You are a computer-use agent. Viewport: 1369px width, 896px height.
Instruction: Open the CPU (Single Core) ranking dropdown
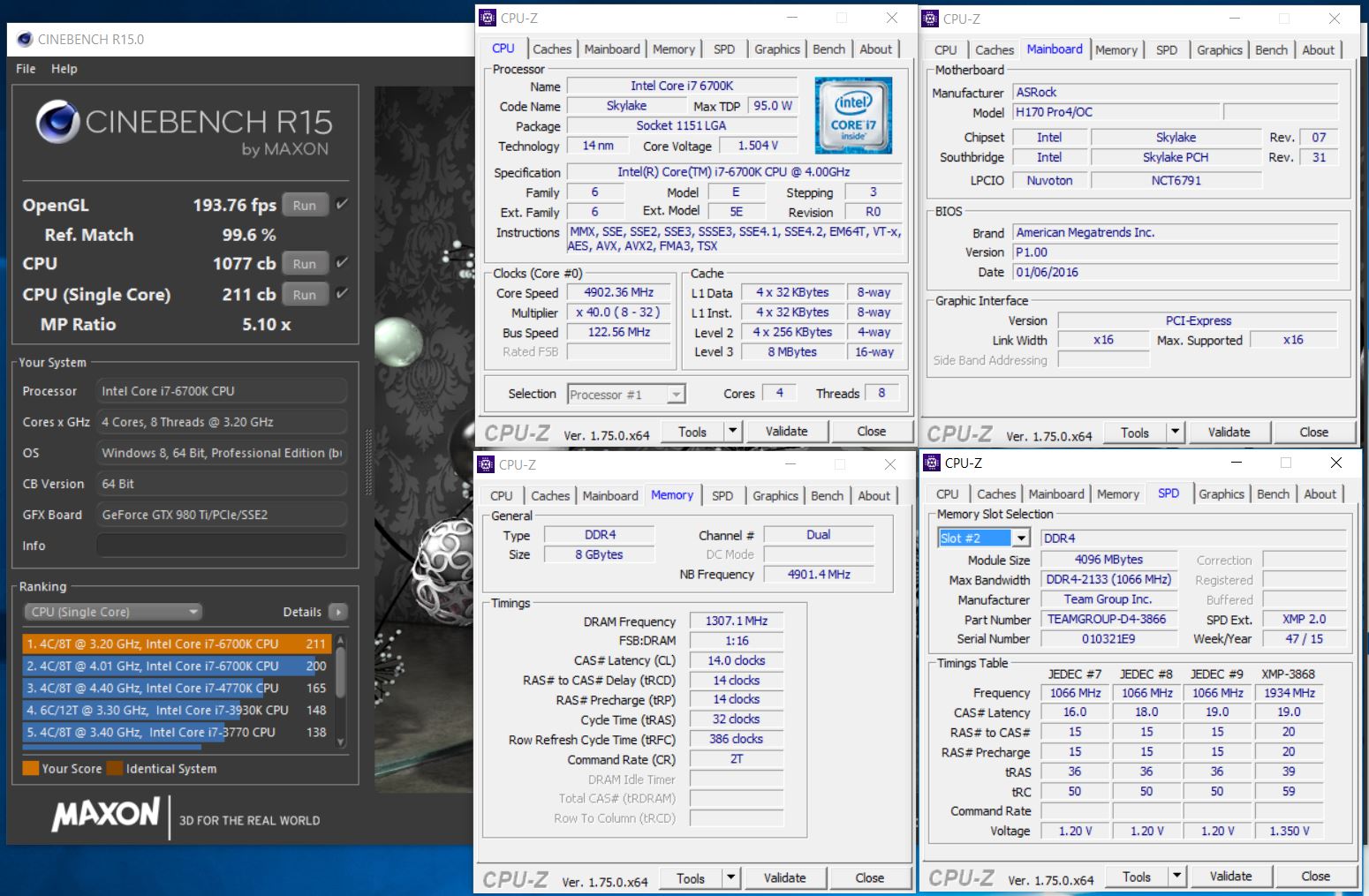tap(113, 612)
